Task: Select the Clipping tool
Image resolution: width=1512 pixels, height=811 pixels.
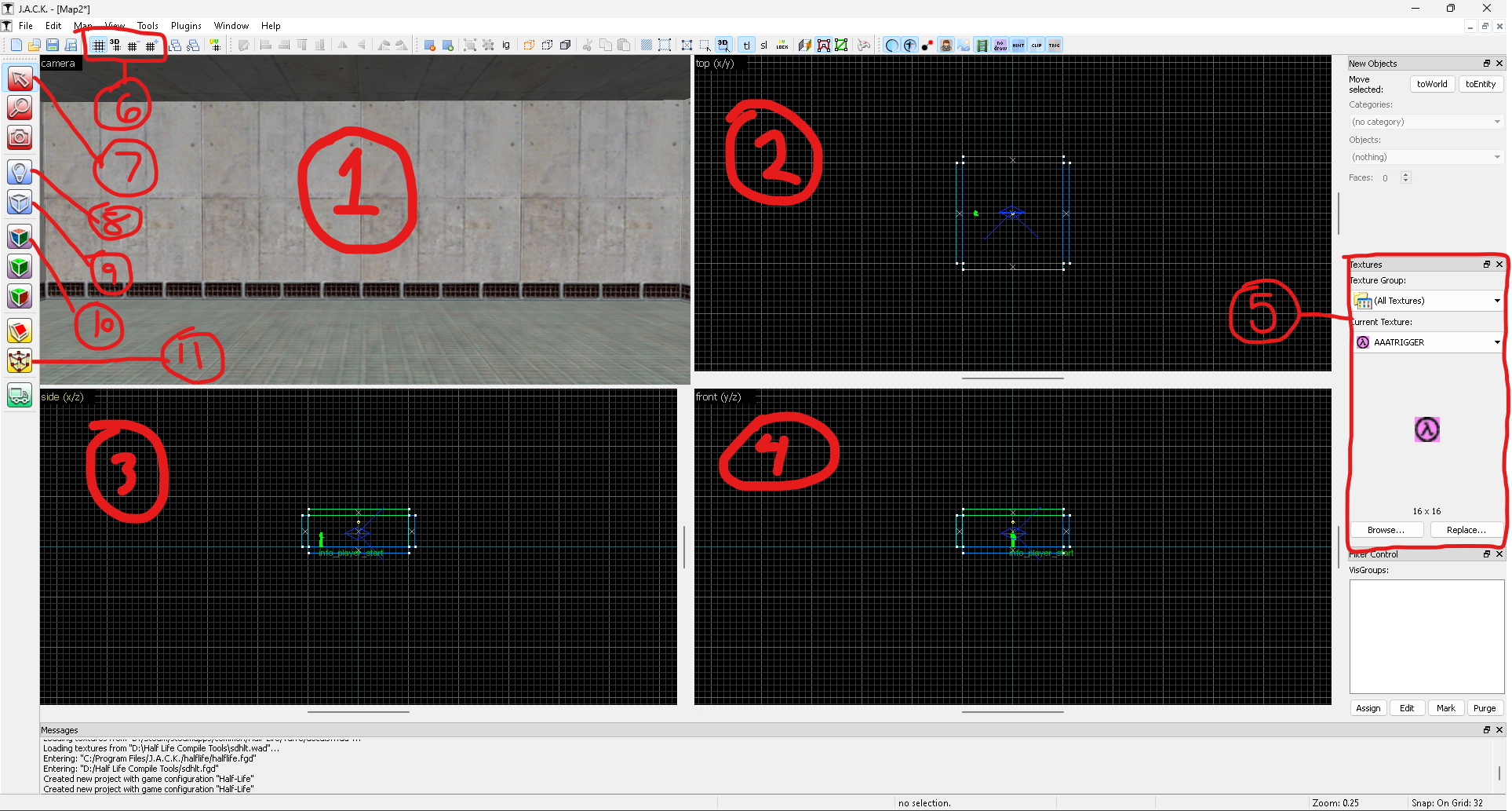Action: click(20, 331)
